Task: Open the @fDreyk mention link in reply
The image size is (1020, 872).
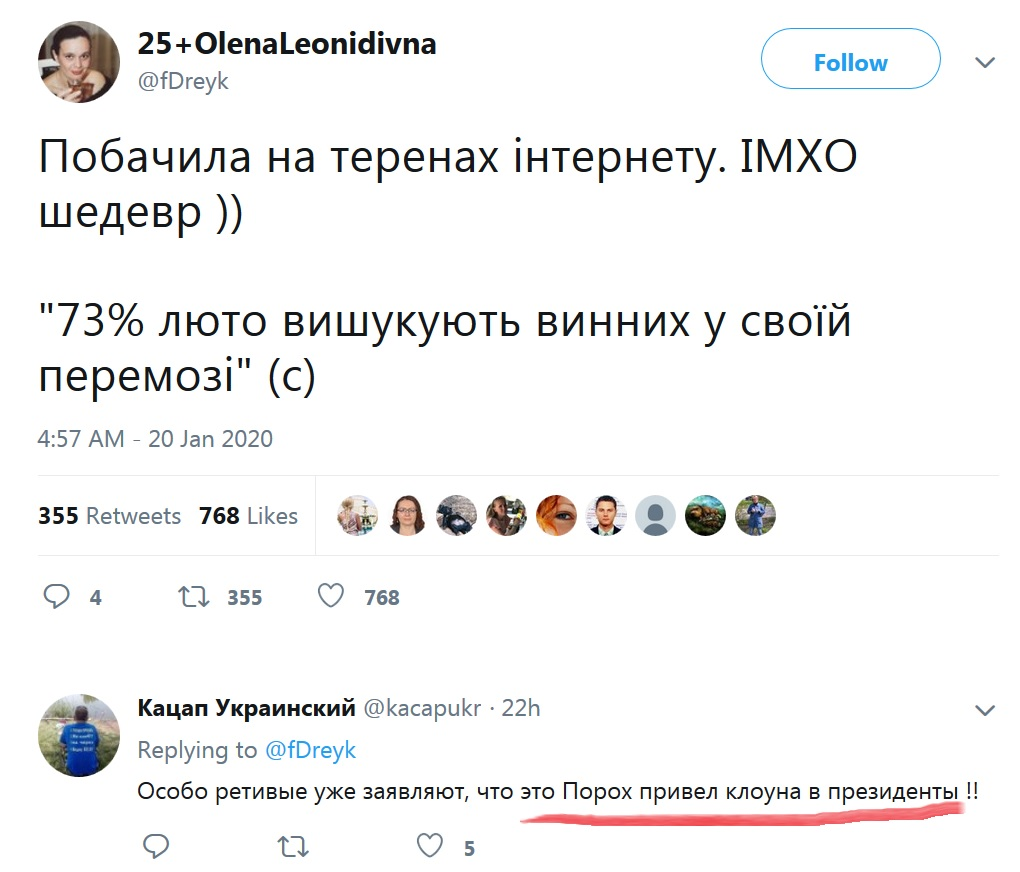Action: (x=310, y=750)
